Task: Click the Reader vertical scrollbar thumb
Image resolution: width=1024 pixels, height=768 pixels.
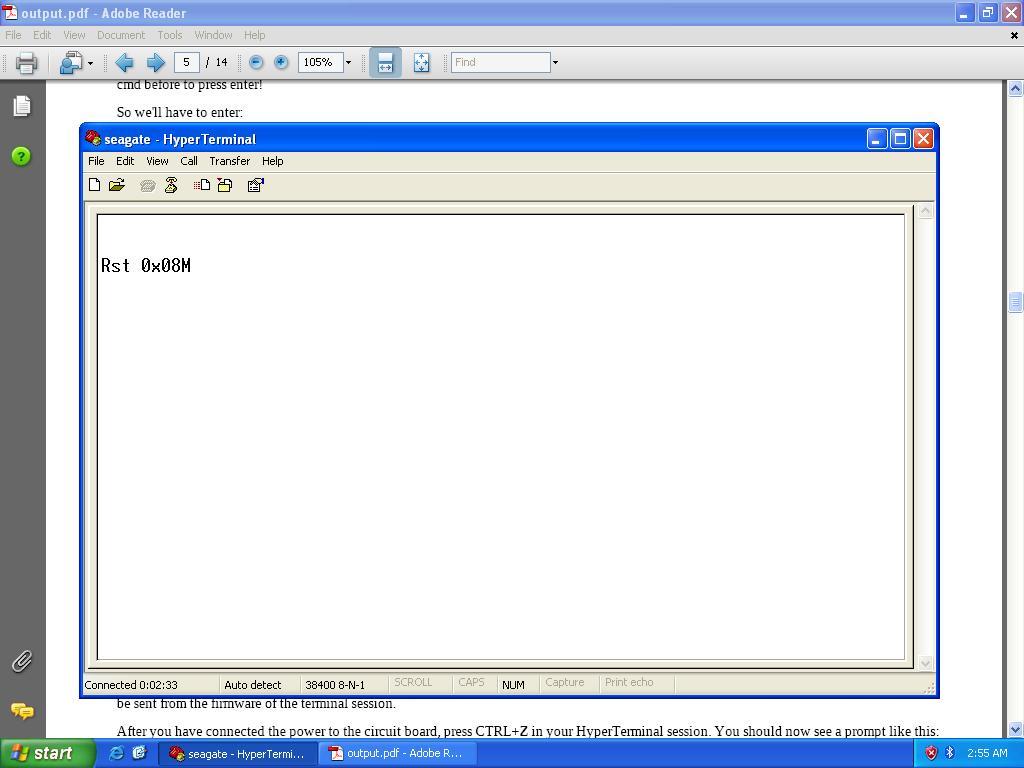Action: pyautogui.click(x=1015, y=302)
